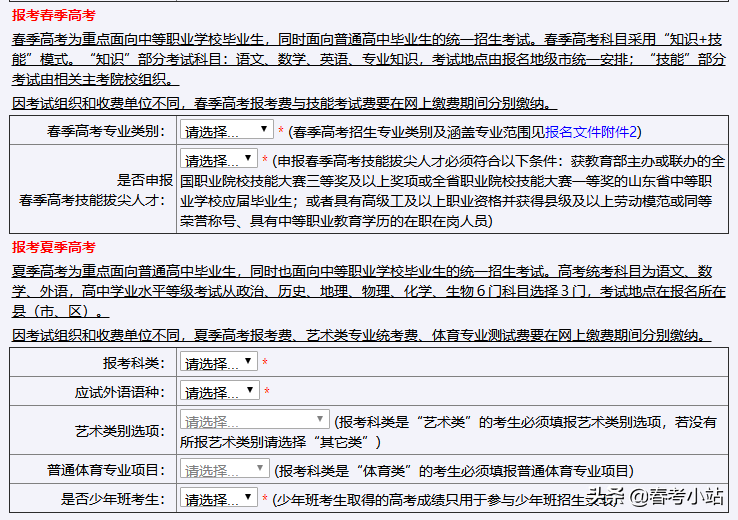Click the note about 体育类 applicants
The height and width of the screenshot is (520, 738).
(x=454, y=471)
